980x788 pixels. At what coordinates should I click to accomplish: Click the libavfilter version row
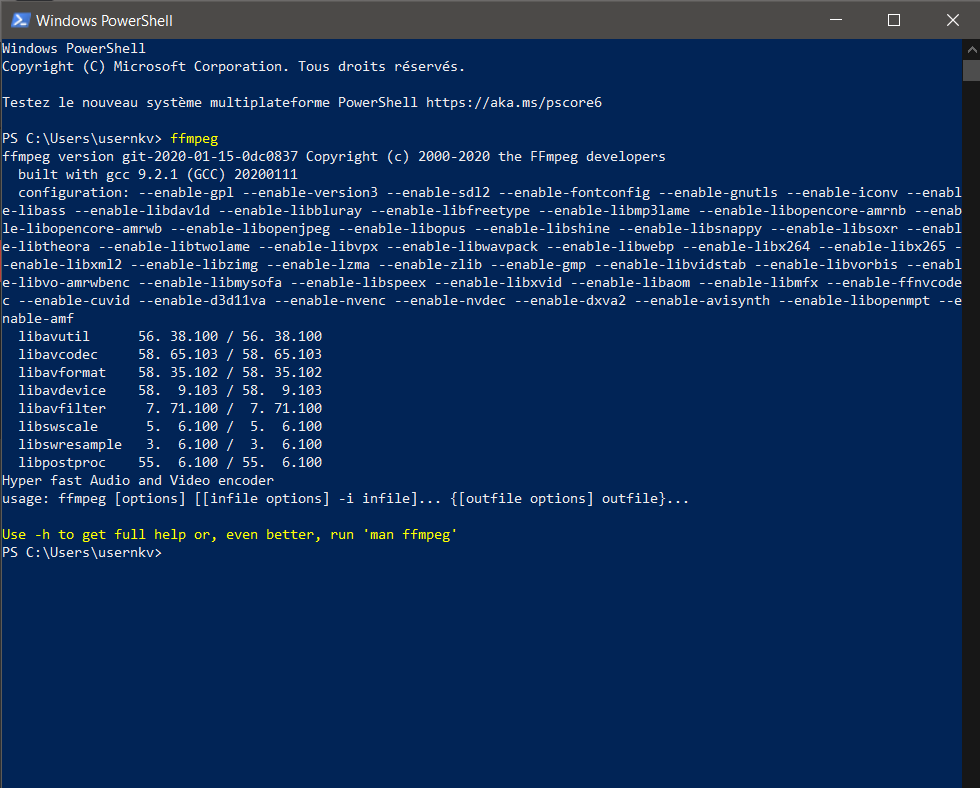click(x=170, y=409)
